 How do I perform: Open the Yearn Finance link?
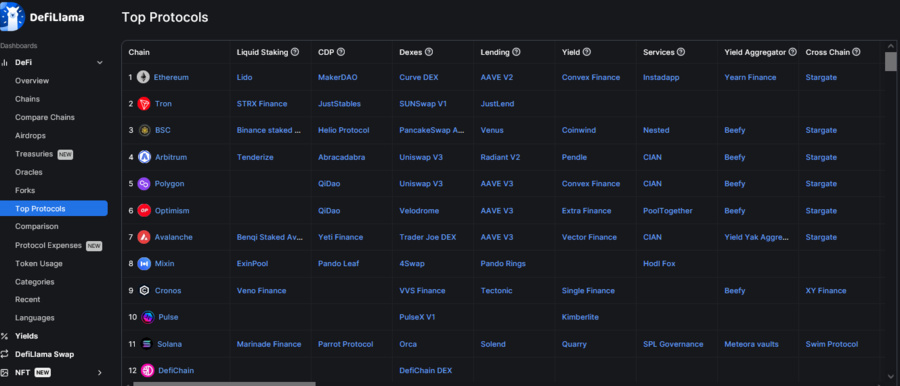pyautogui.click(x=750, y=77)
